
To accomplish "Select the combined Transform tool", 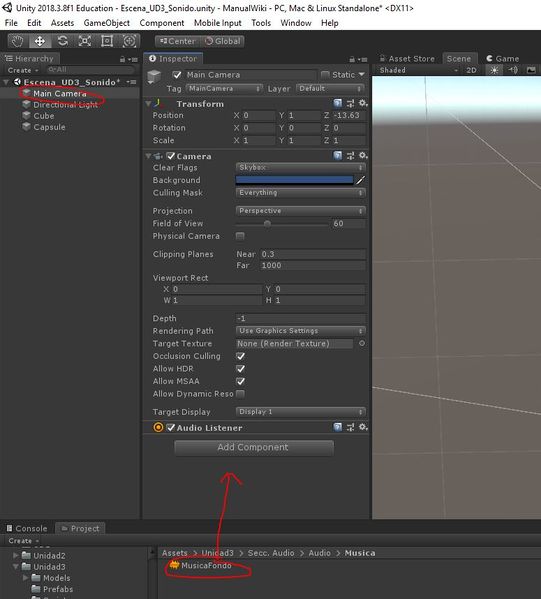I will tap(129, 41).
